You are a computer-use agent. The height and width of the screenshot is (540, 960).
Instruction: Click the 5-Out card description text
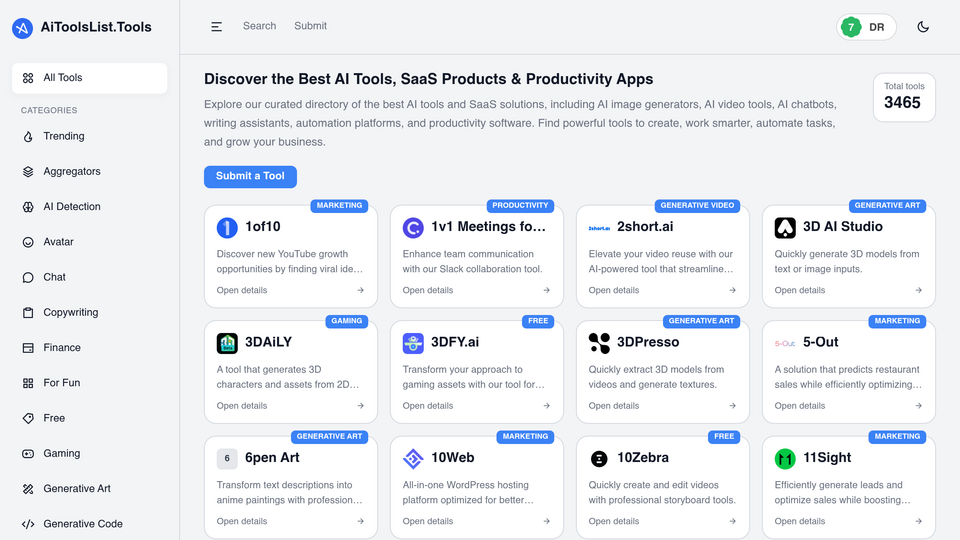[848, 377]
